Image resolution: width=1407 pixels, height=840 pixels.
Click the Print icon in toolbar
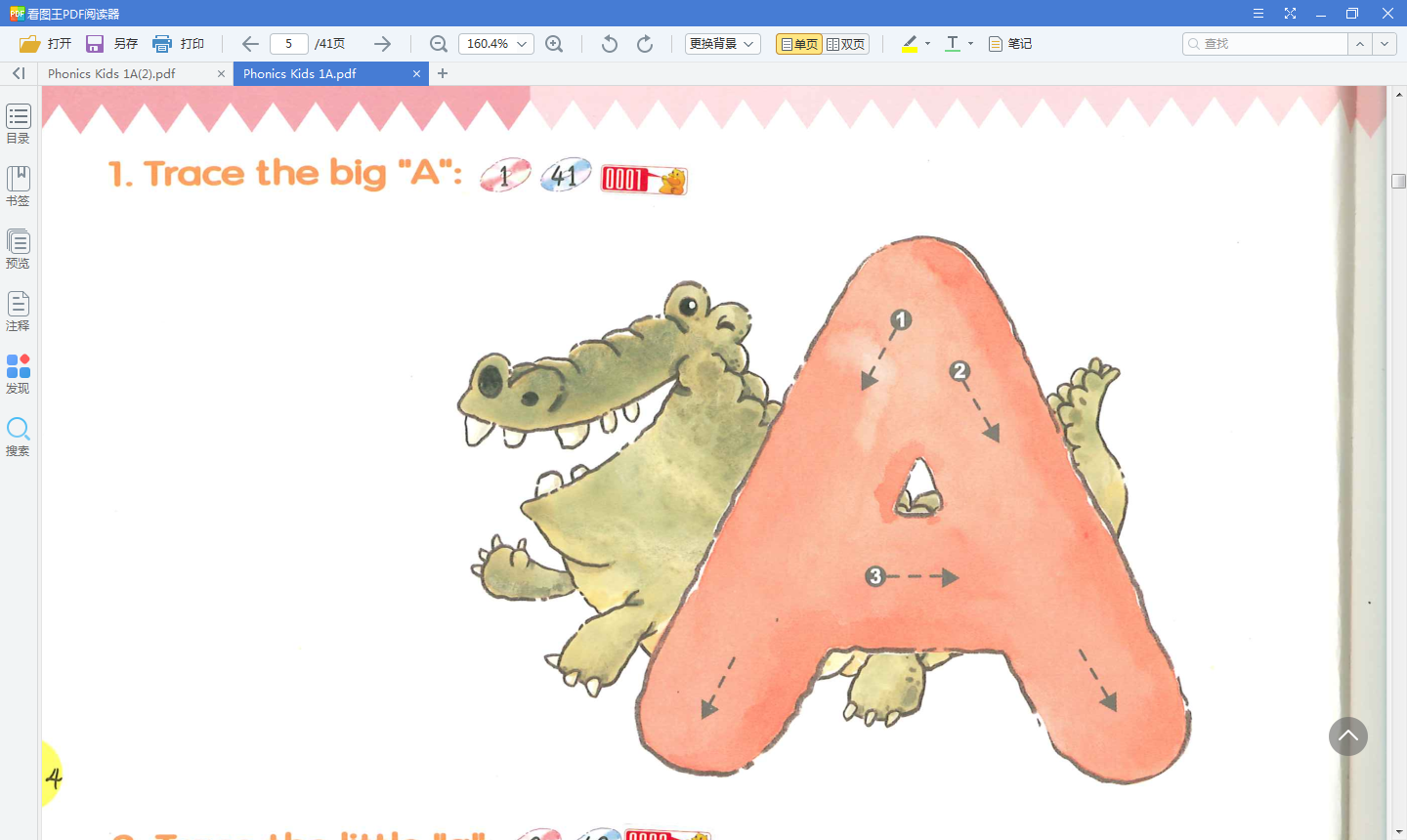162,44
